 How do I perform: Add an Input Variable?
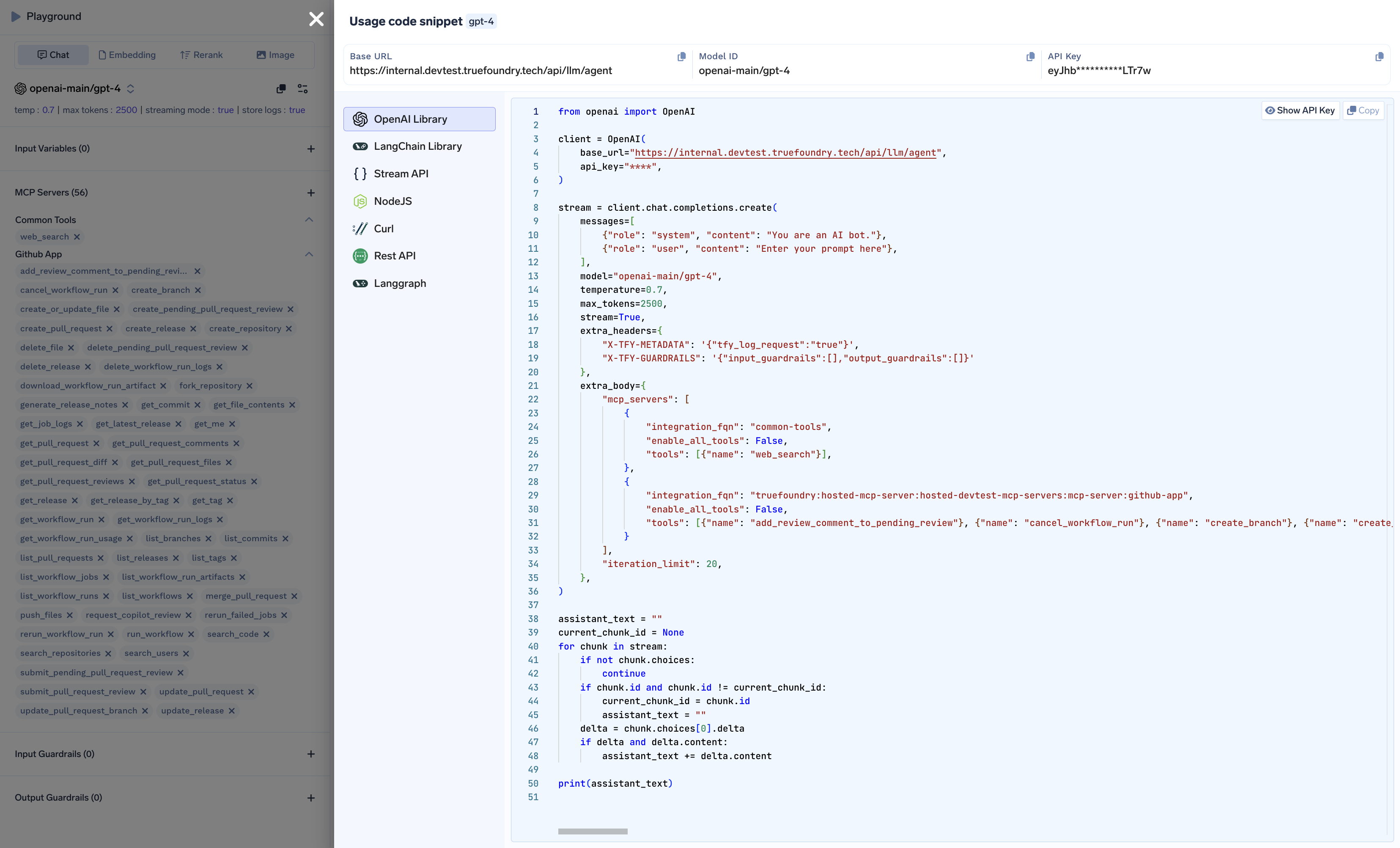311,149
